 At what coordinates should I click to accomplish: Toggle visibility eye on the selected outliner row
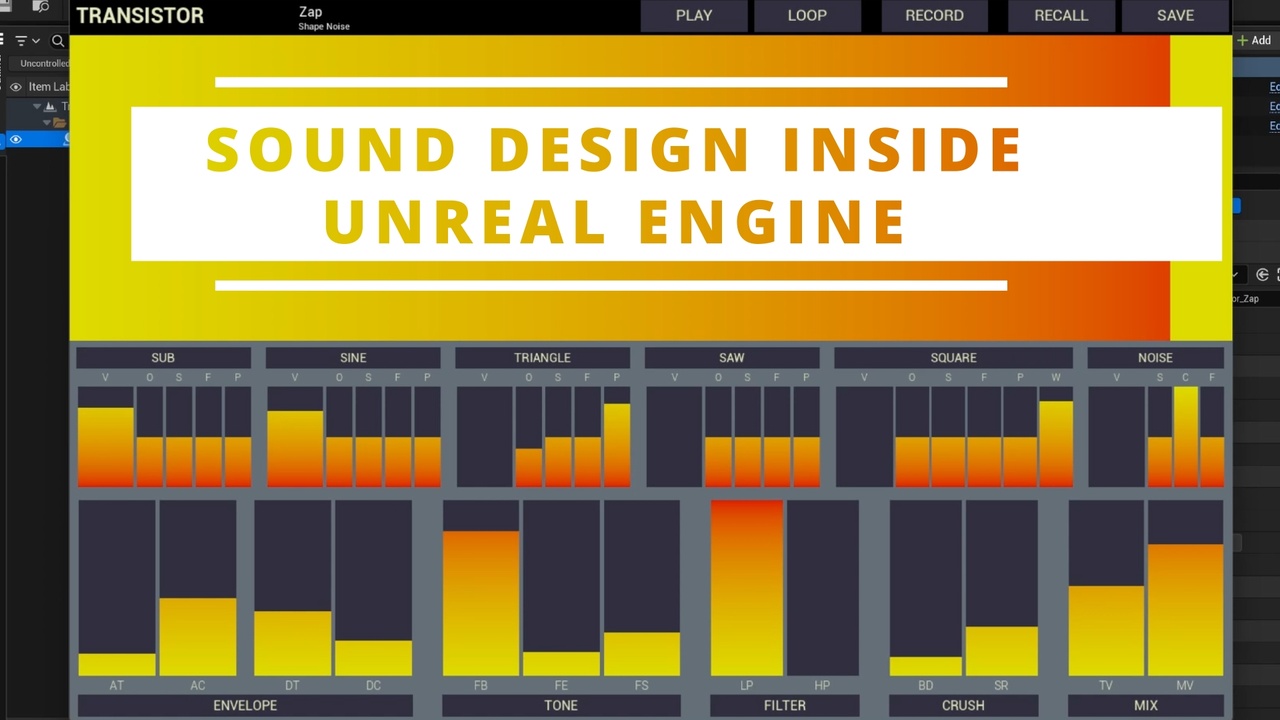15,139
